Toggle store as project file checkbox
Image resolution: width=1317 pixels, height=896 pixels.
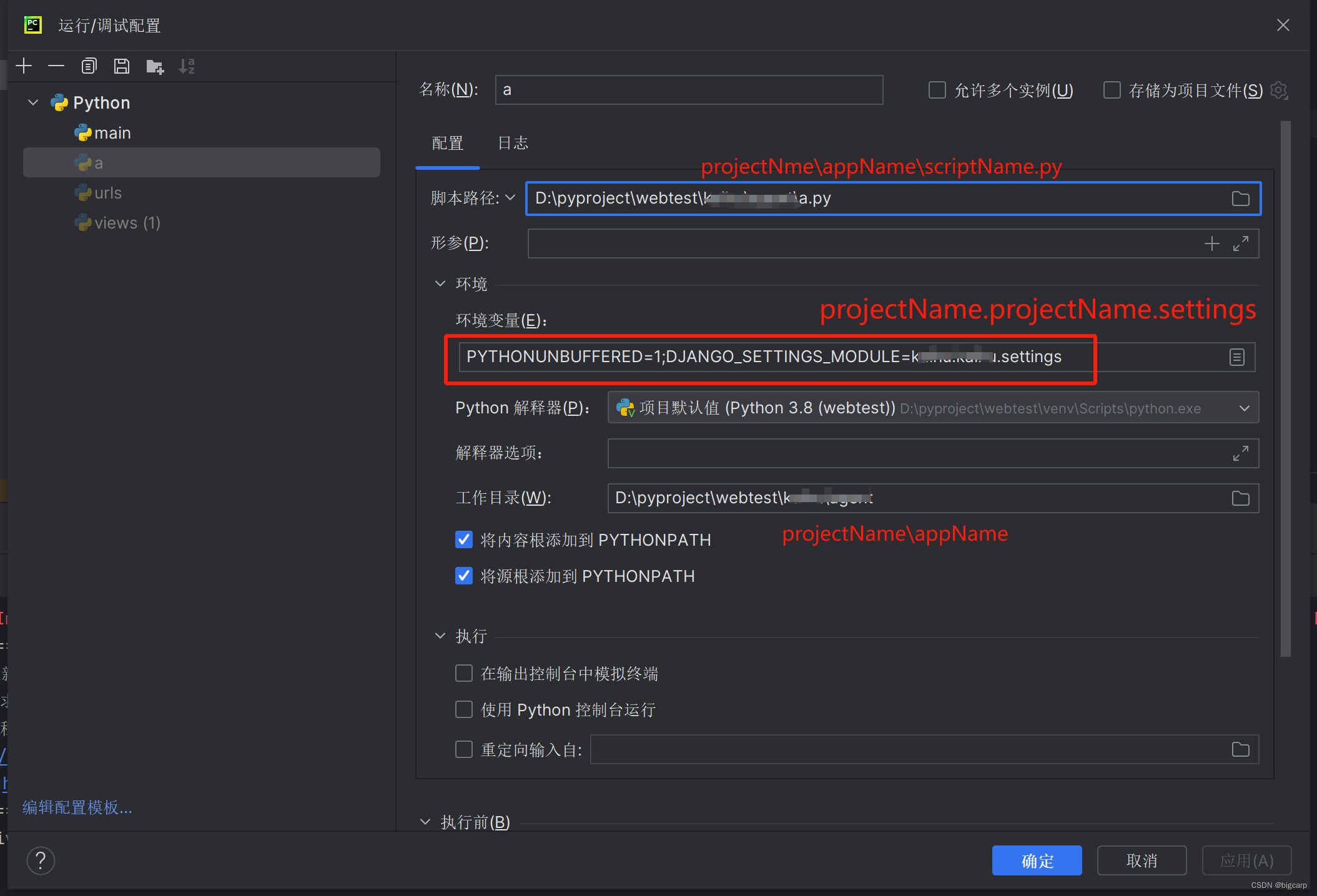(x=1112, y=90)
